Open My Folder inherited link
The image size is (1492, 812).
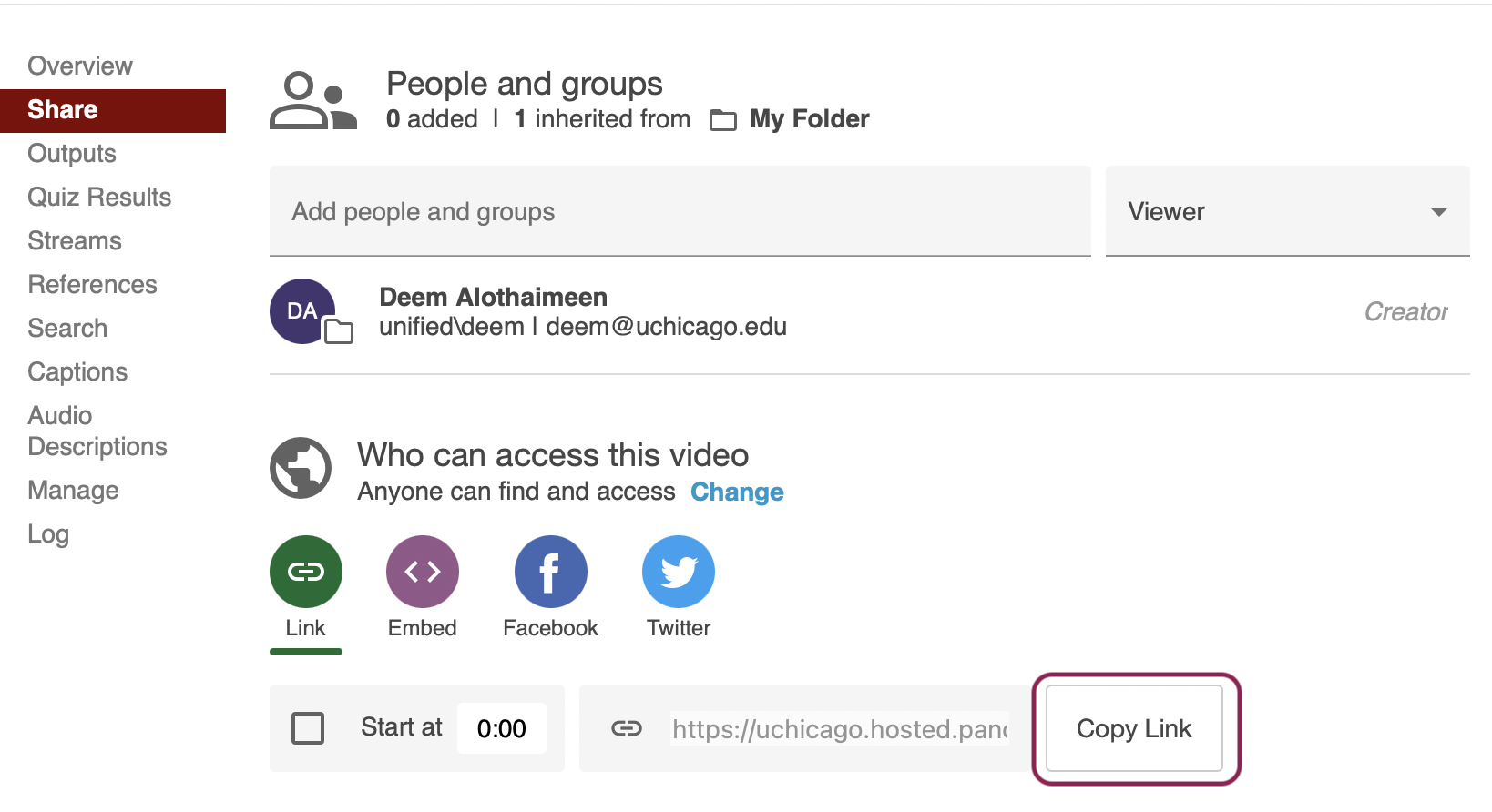(809, 119)
